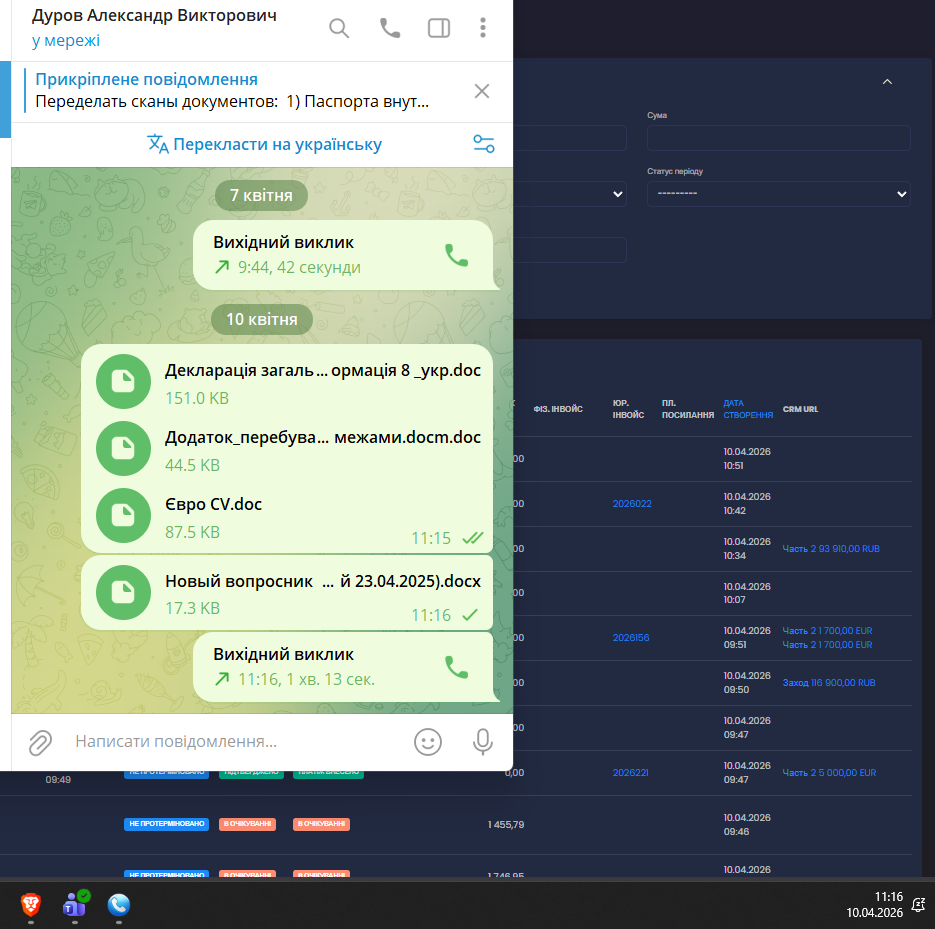Search within the Telegram chat
Viewport: 935px width, 929px height.
pyautogui.click(x=339, y=28)
